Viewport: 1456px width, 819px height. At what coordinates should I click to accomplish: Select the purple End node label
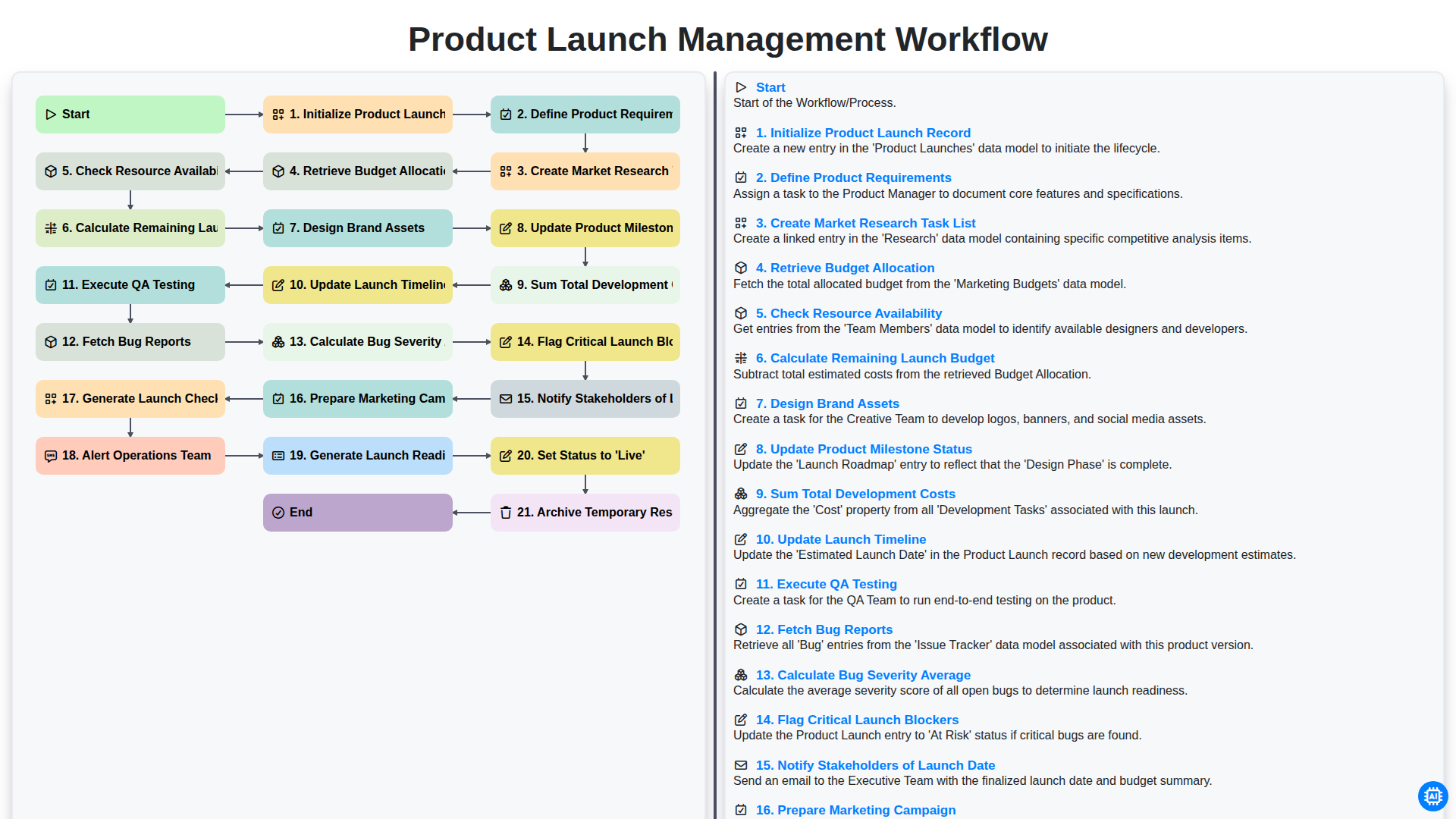pyautogui.click(x=301, y=513)
